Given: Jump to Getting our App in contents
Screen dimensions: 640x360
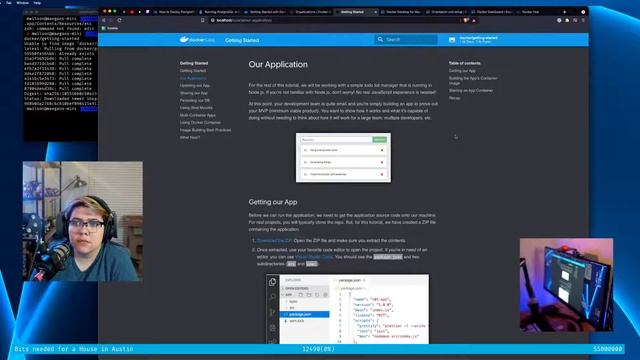Looking at the screenshot, I should pos(462,71).
